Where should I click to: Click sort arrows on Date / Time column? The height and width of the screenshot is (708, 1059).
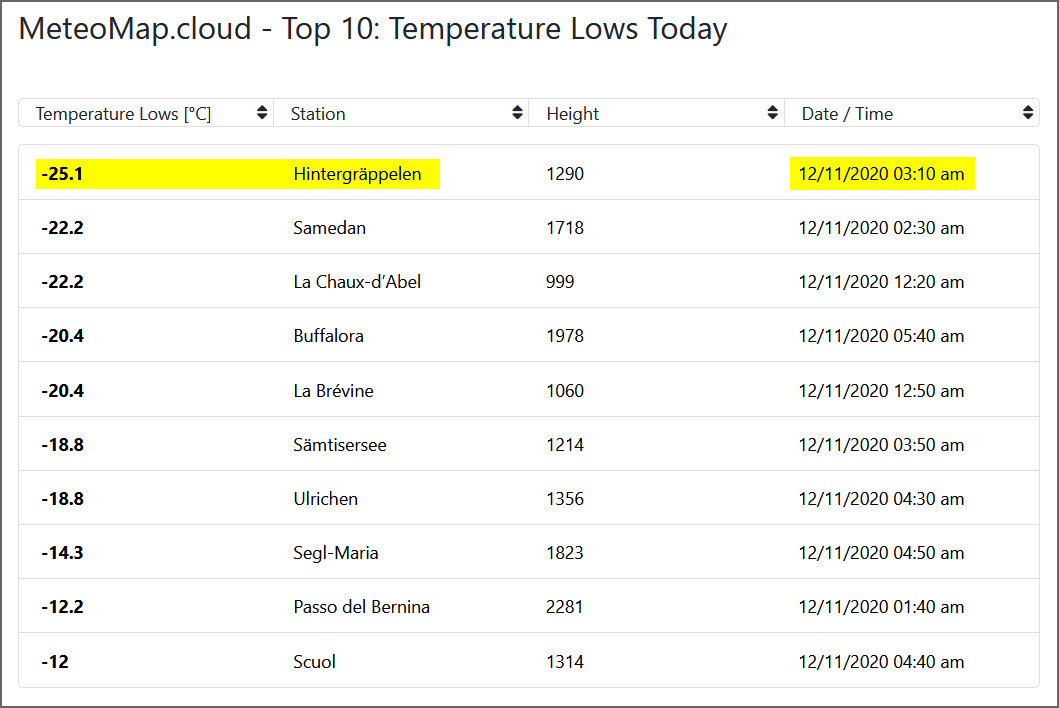1028,113
